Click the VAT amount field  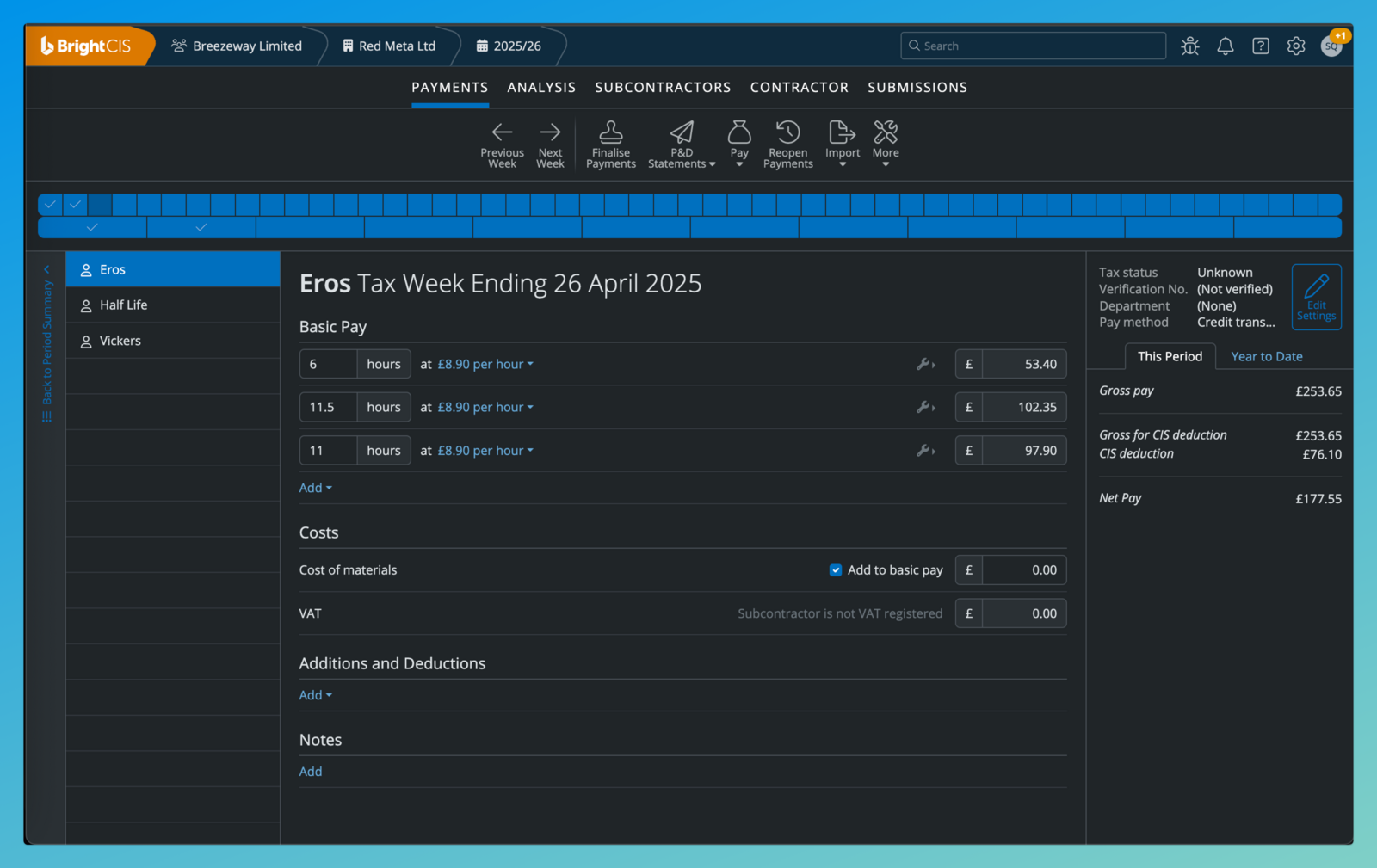(x=1024, y=613)
